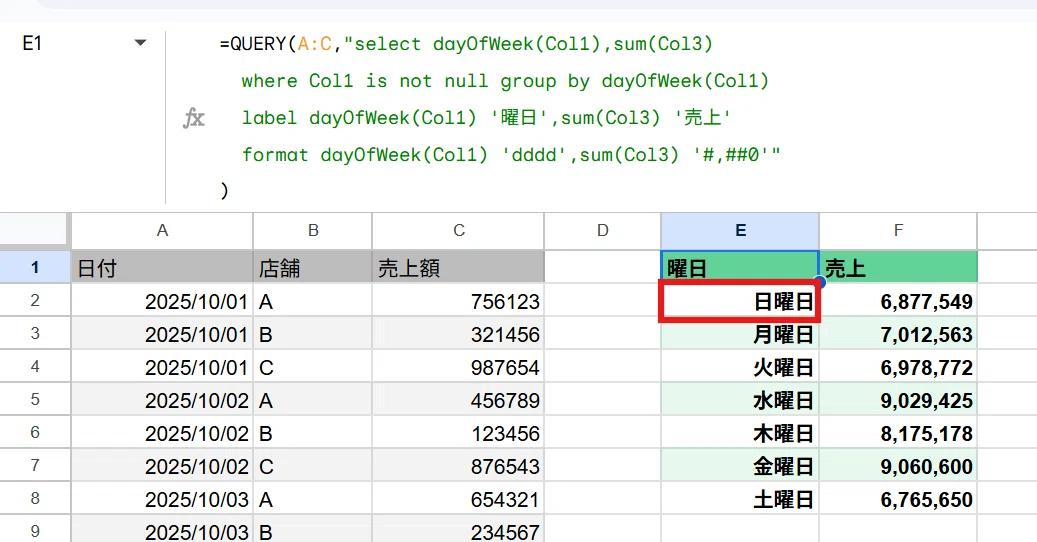
Task: Select column A header
Action: pyautogui.click(x=162, y=231)
